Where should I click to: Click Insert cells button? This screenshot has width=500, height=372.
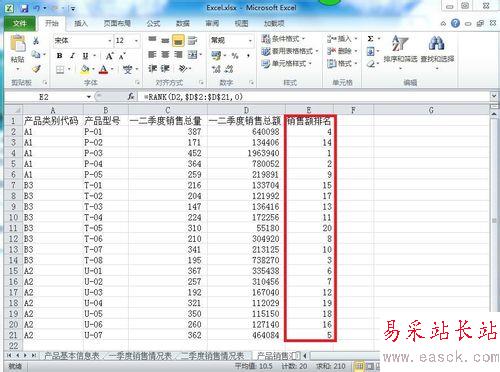tap(342, 39)
